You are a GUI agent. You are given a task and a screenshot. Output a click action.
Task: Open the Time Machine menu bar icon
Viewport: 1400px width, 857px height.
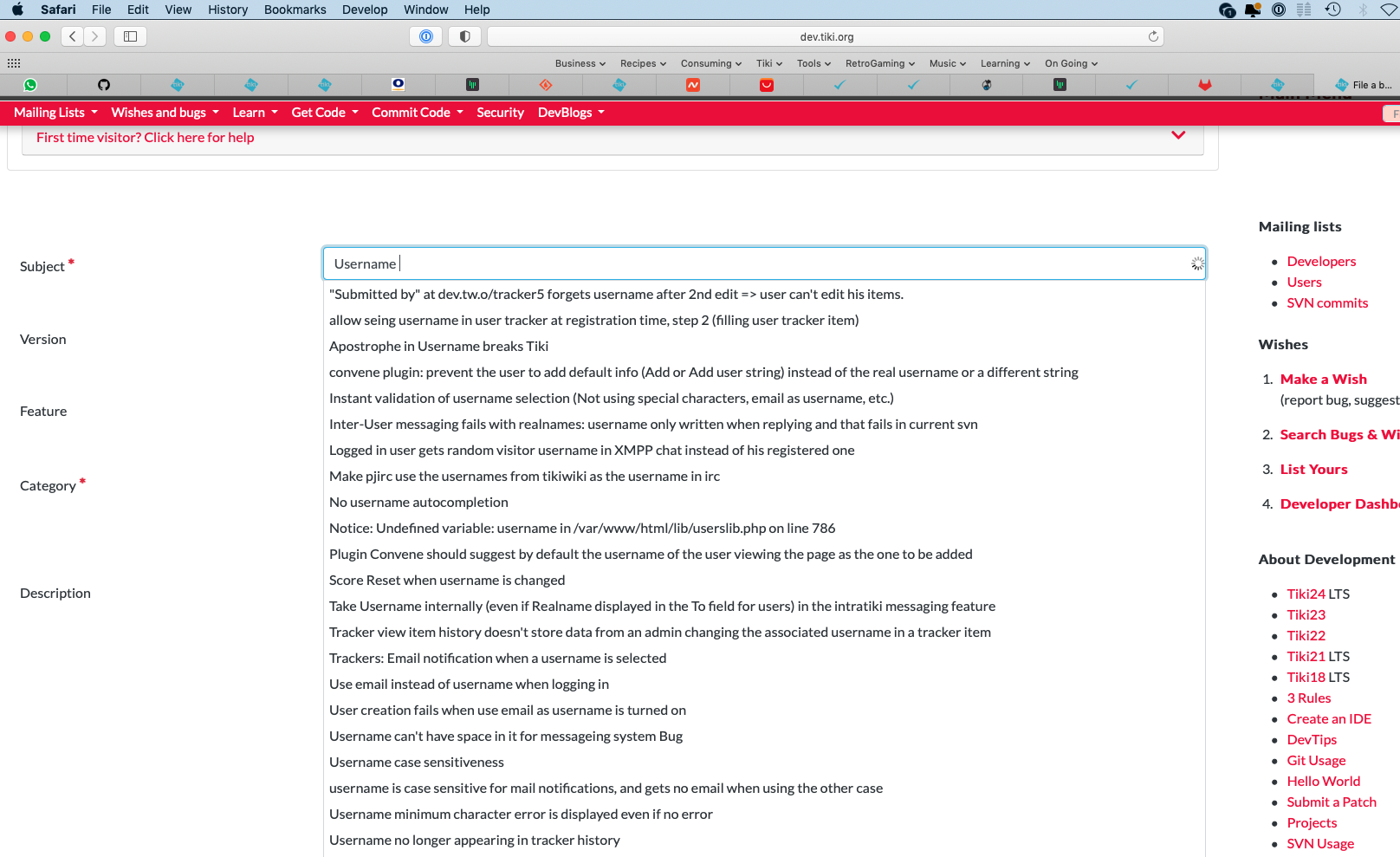click(x=1333, y=10)
